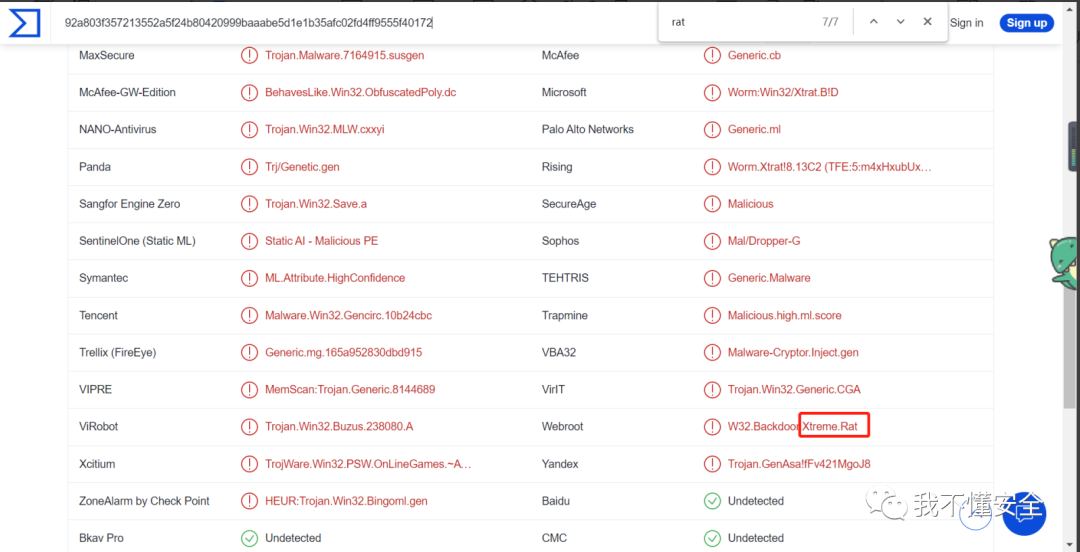Click the Bkav Pro undetected checkmark icon
1080x552 pixels.
[x=249, y=538]
